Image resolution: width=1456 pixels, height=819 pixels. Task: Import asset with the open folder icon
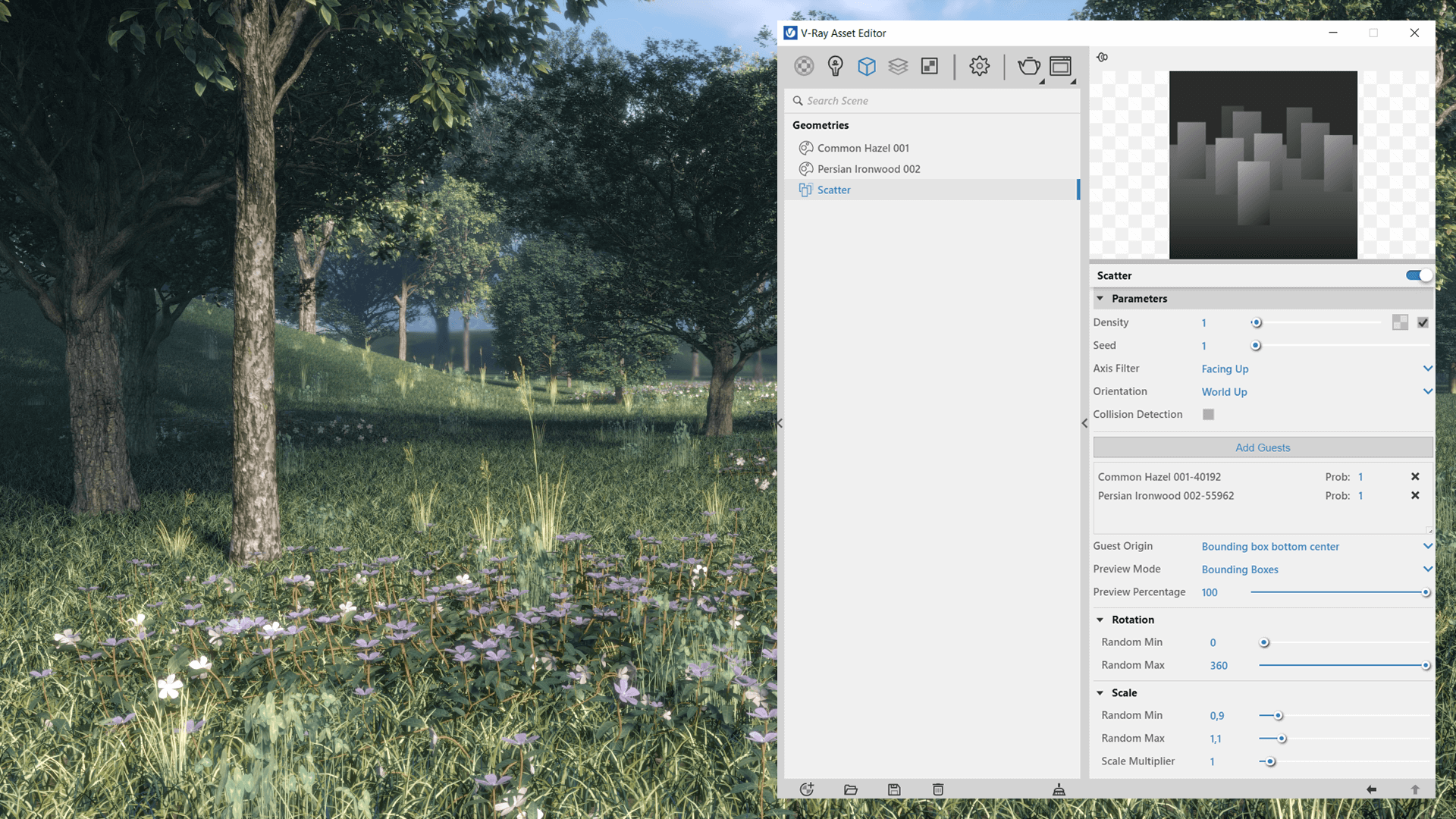tap(850, 789)
